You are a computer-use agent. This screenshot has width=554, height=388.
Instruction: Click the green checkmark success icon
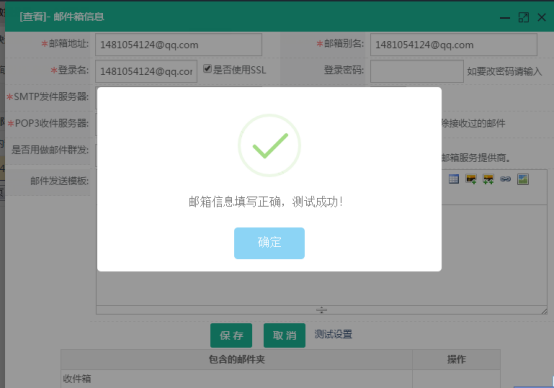pos(269,145)
